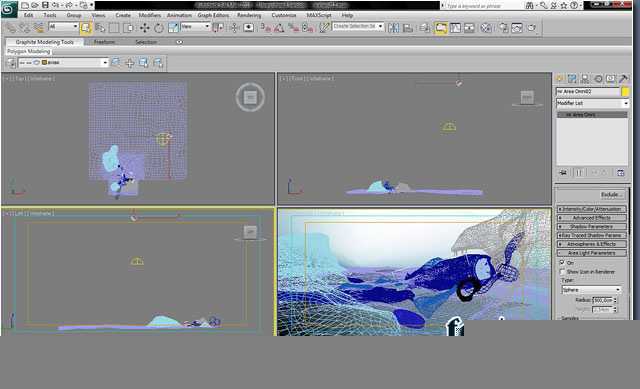640x389 pixels.
Task: Open the Curve Editor icon
Action: coord(455,28)
